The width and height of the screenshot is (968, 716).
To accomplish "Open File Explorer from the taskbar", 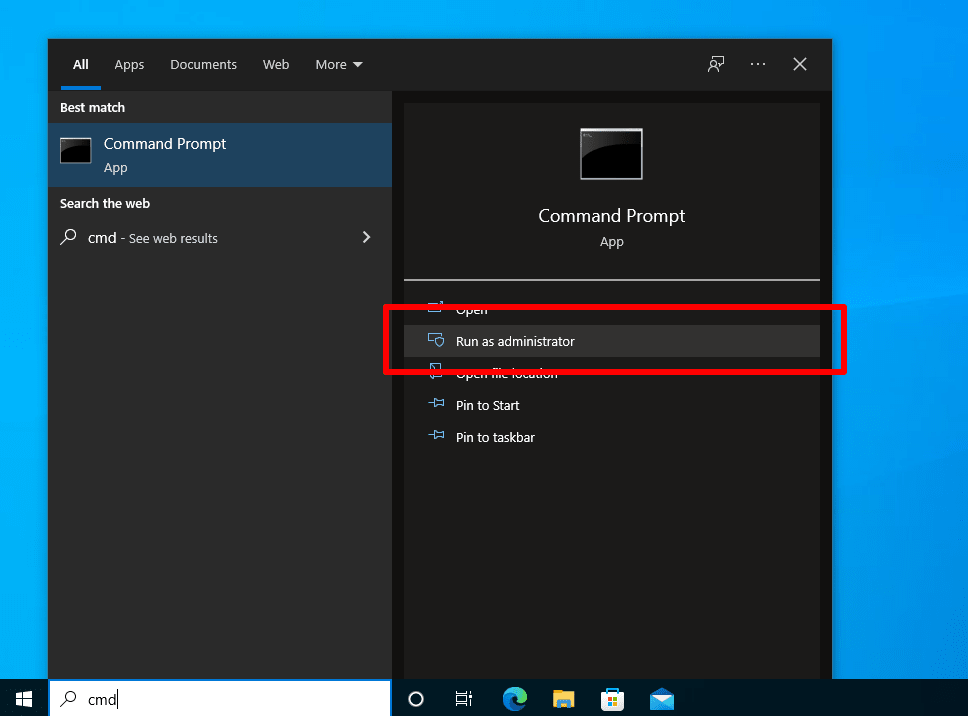I will point(563,699).
